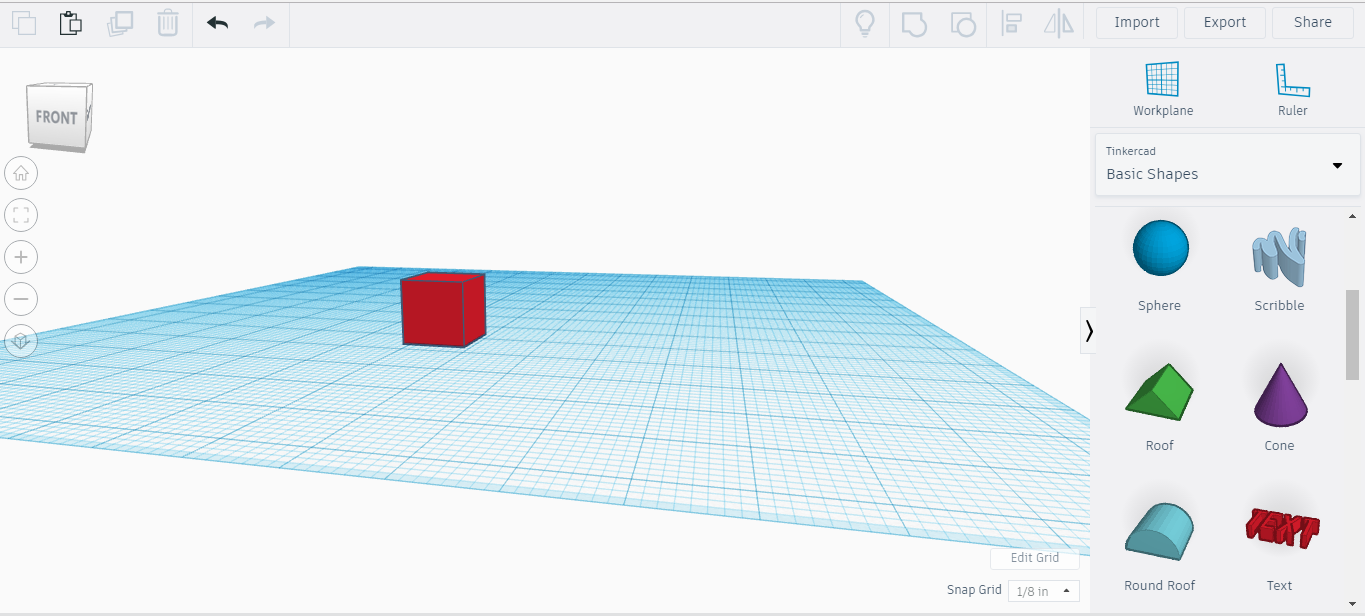Screen dimensions: 1365x616
Task: Click the shapes panel scrollbar thumb
Action: click(1352, 335)
